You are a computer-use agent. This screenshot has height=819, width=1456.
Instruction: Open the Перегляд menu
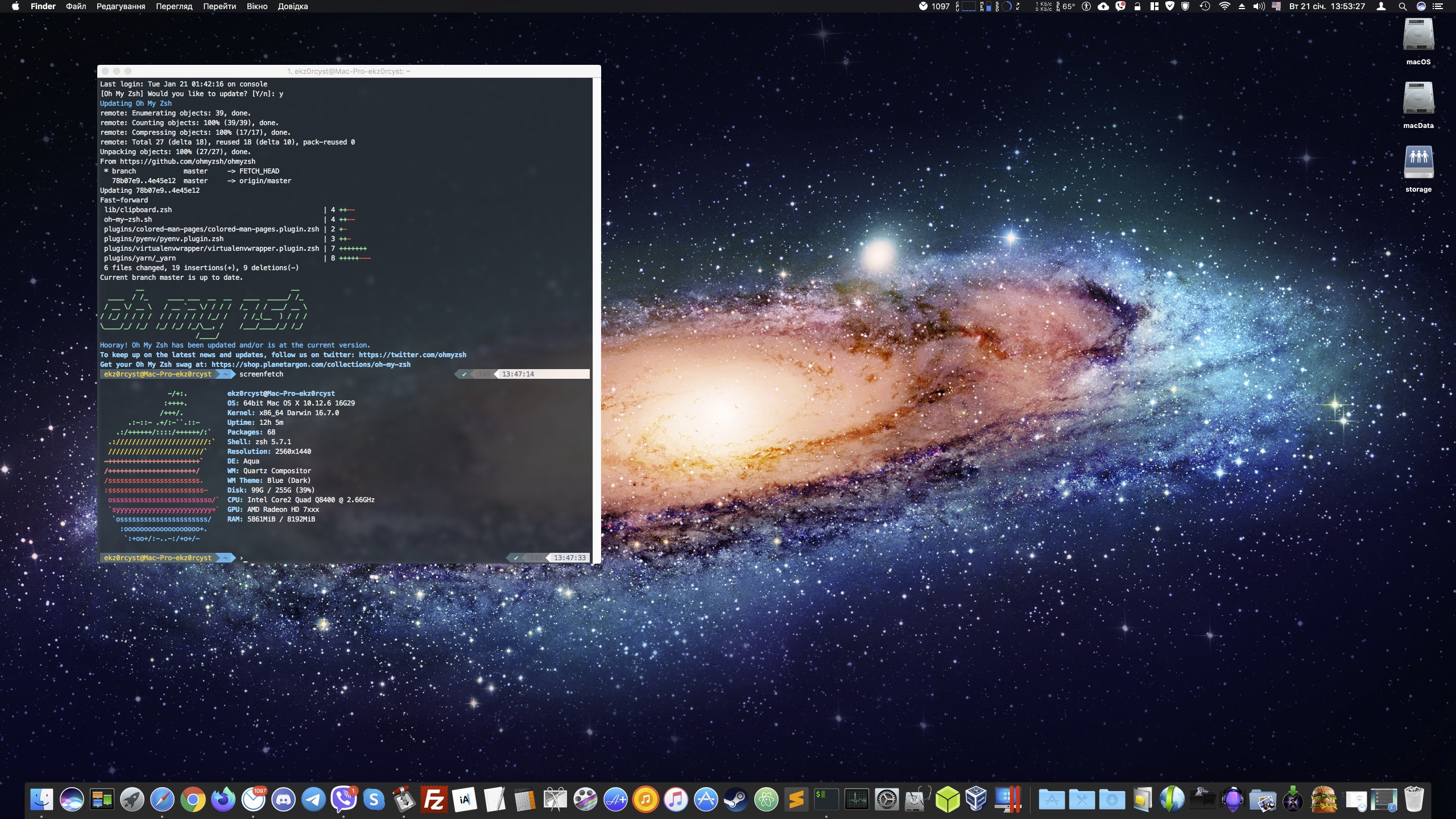pos(174,6)
